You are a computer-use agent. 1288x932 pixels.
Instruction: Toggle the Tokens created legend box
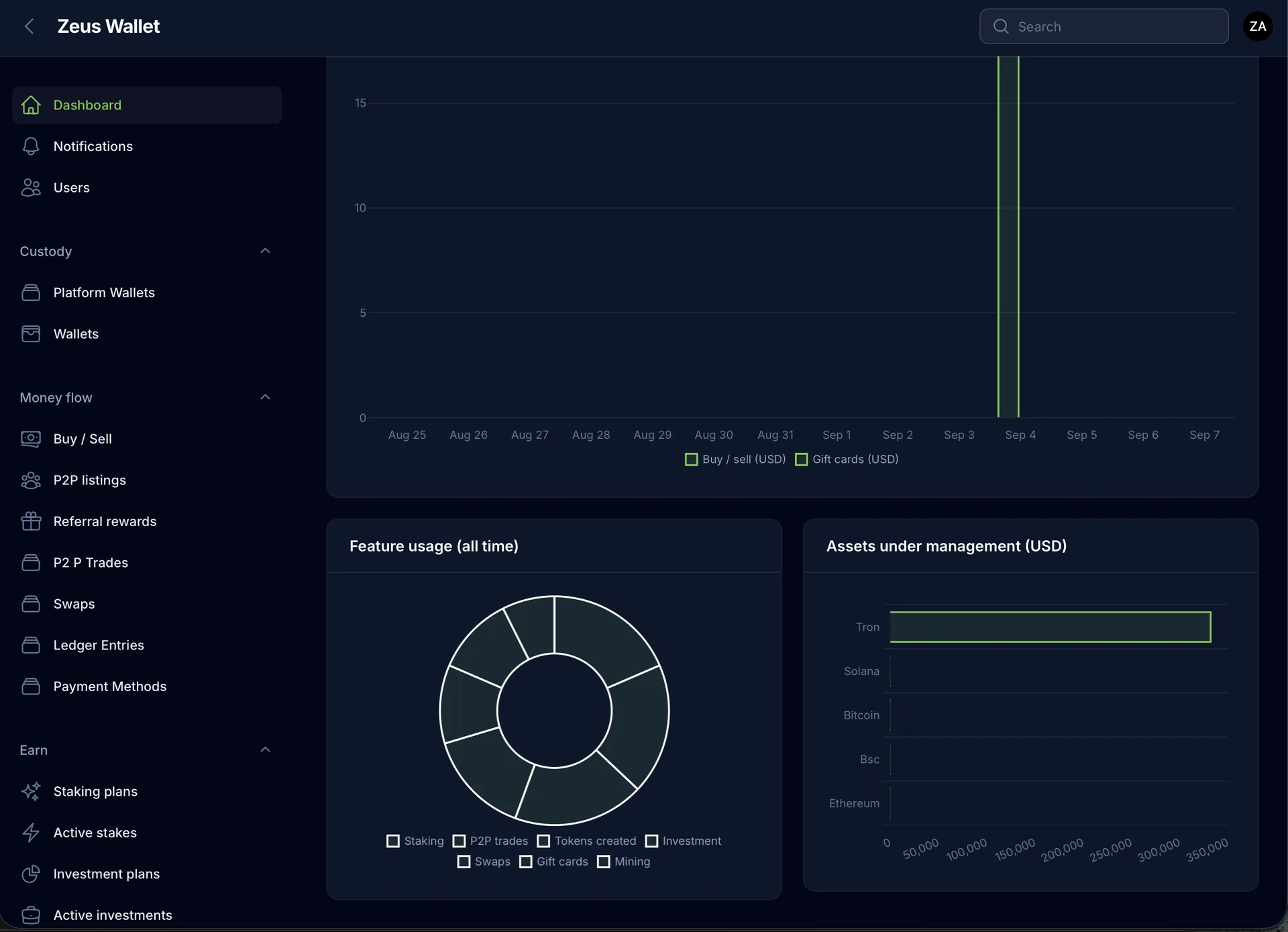tap(543, 841)
